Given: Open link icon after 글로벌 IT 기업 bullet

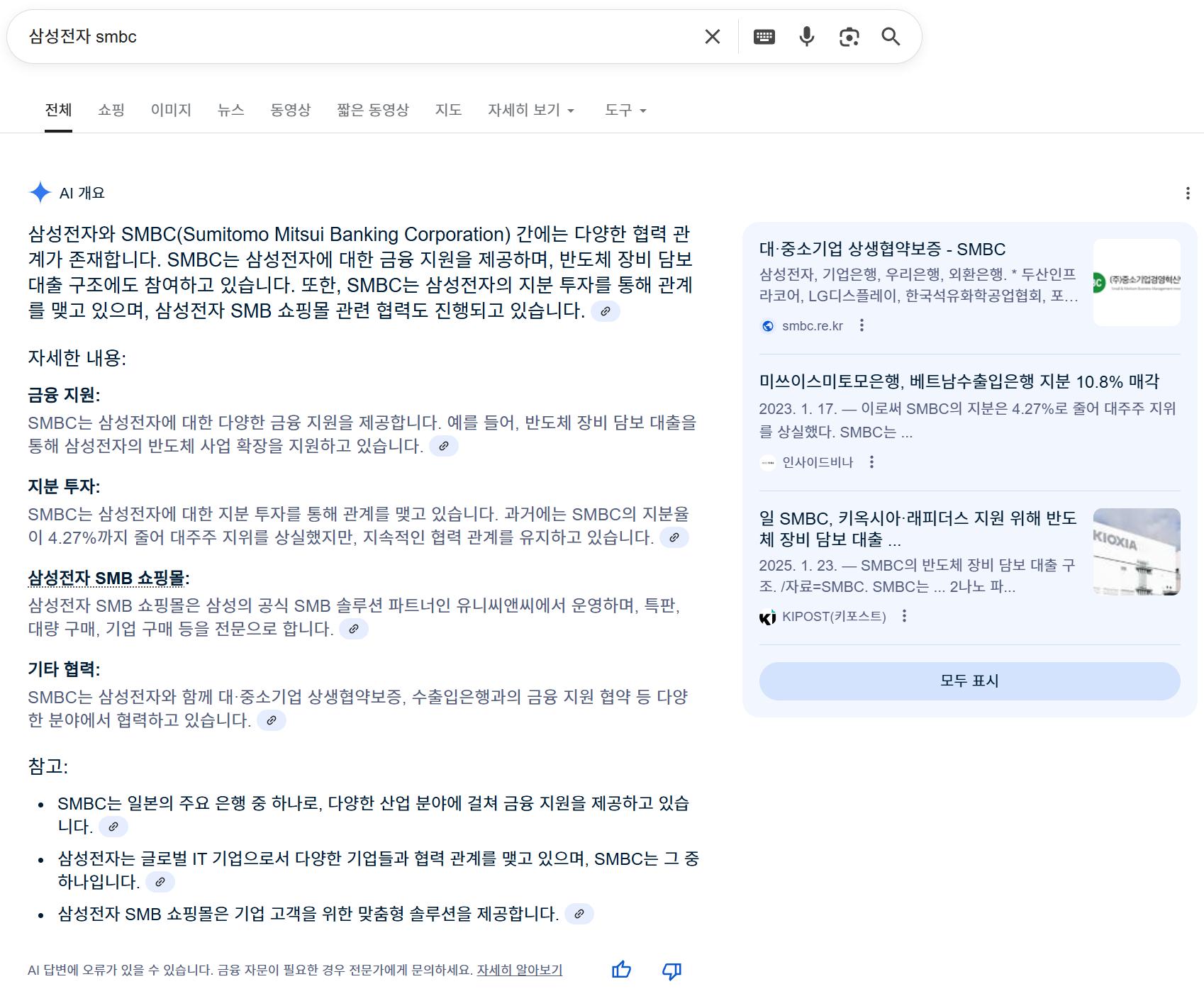Looking at the screenshot, I should [x=160, y=882].
